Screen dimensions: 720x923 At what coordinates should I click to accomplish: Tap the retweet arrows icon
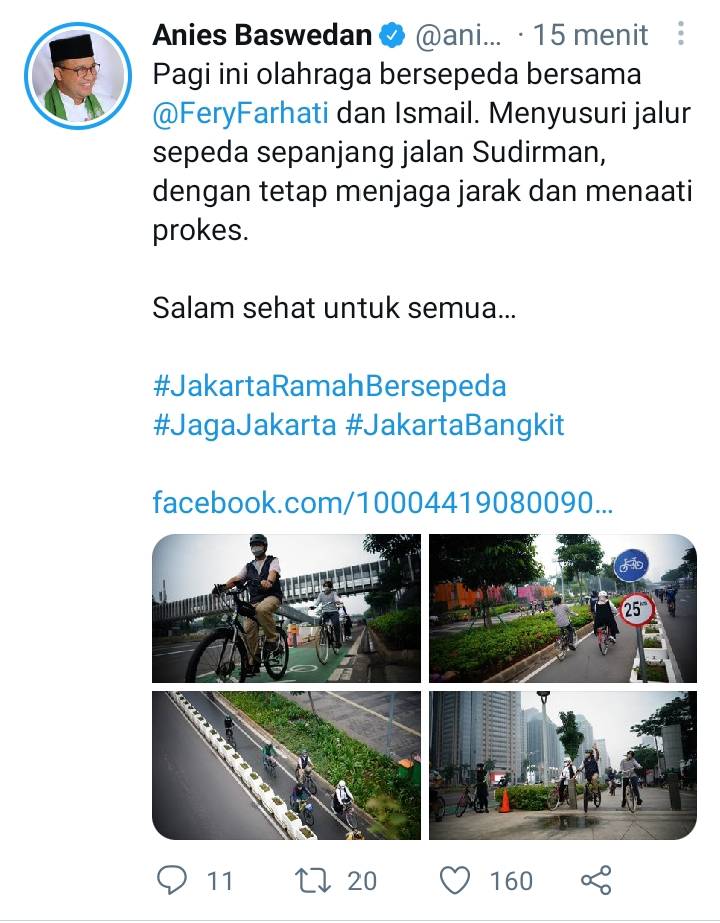point(313,881)
